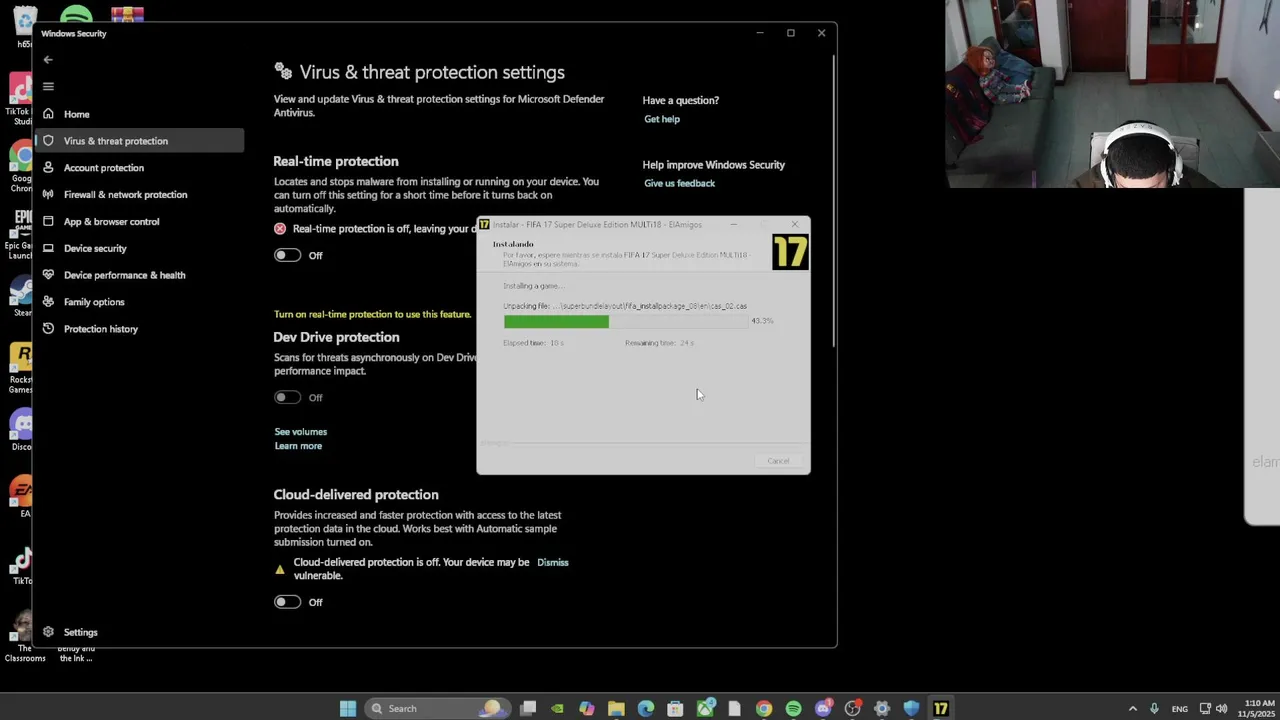Toggle Real-time protection switch

tap(287, 255)
